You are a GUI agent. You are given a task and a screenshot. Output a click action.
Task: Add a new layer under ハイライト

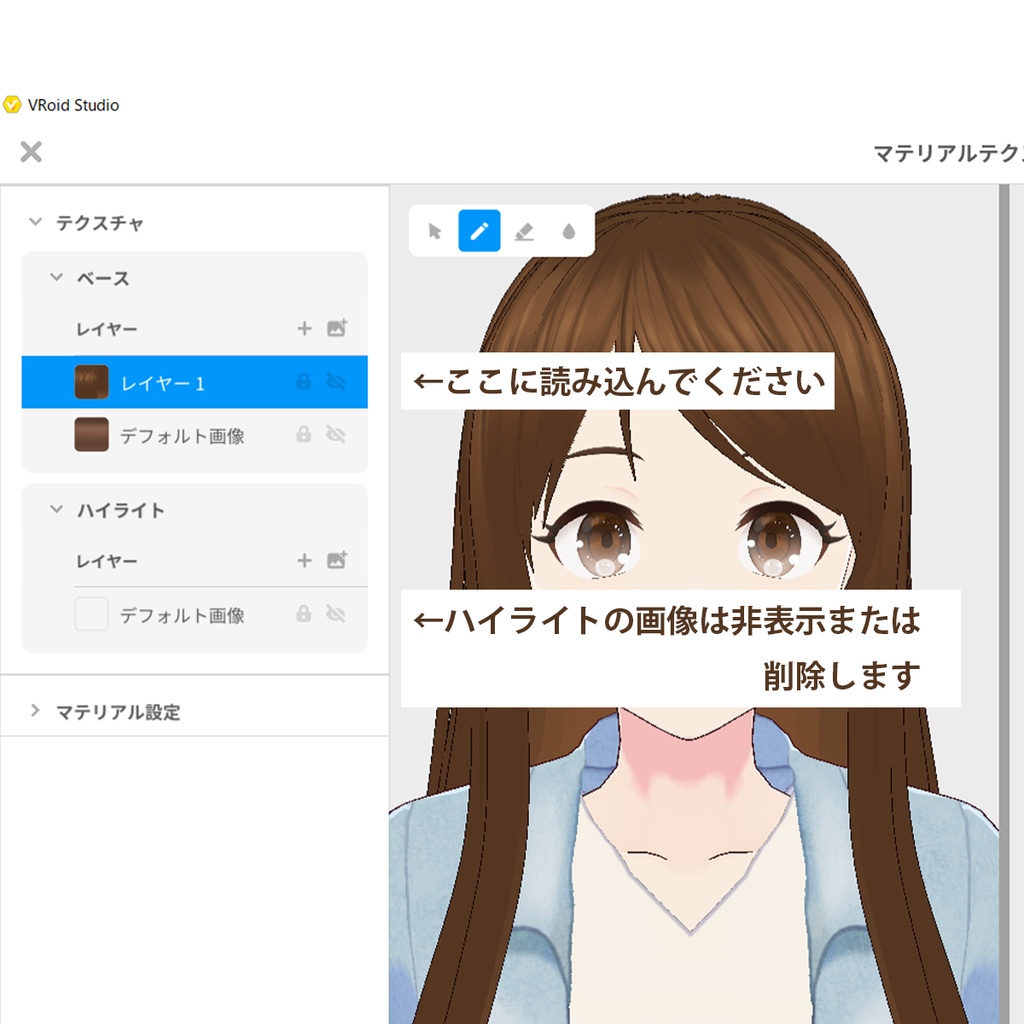point(304,560)
